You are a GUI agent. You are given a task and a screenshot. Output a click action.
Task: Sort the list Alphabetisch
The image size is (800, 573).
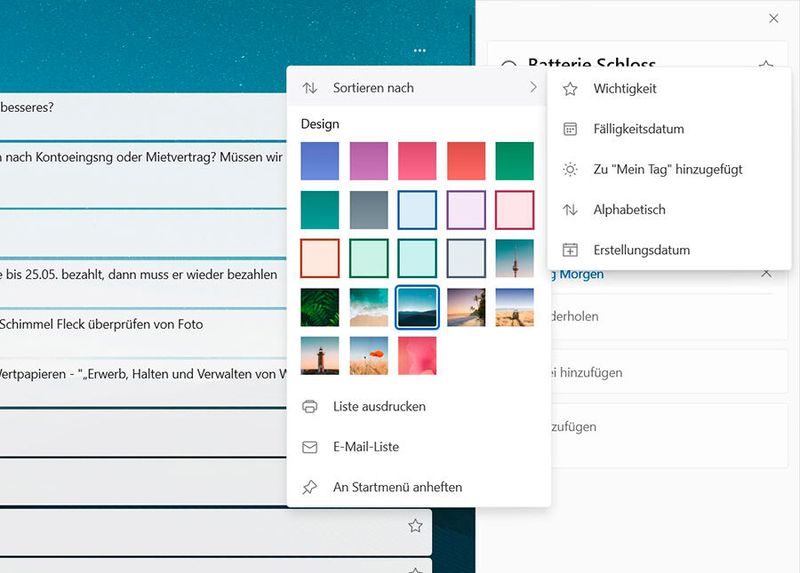(669, 210)
